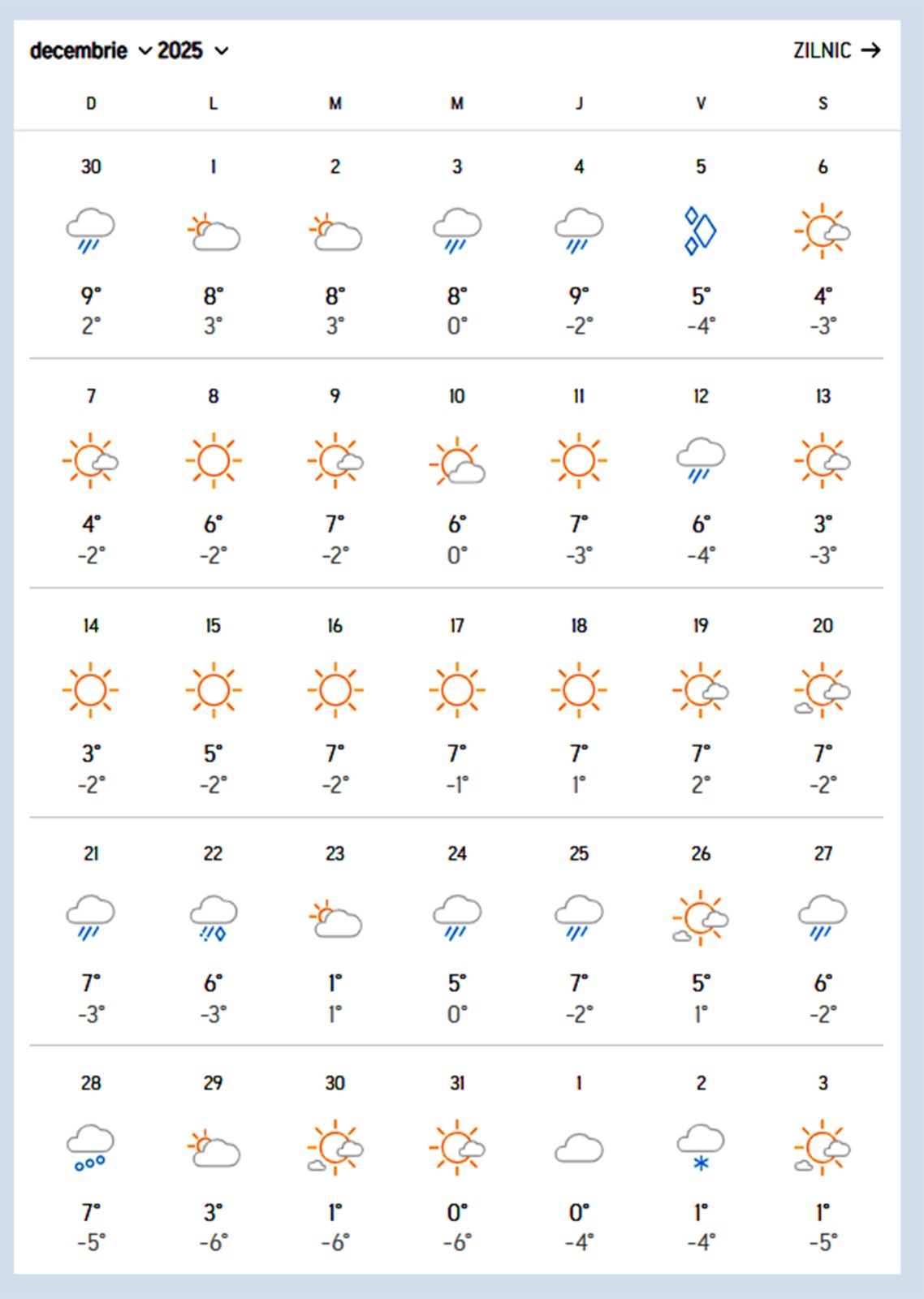Select the sunny icon on December 16

[335, 690]
